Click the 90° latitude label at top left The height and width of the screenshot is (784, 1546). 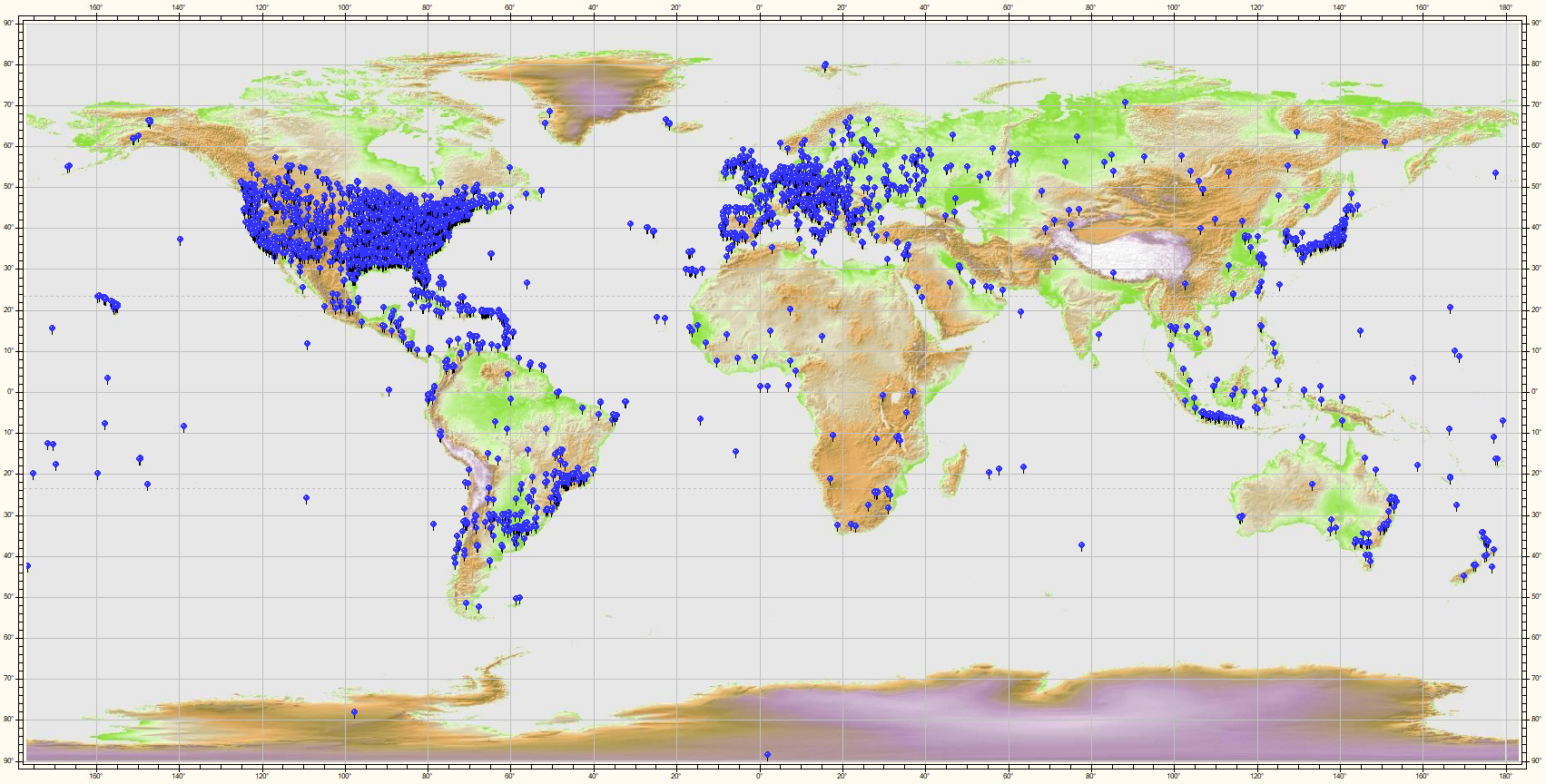point(8,23)
